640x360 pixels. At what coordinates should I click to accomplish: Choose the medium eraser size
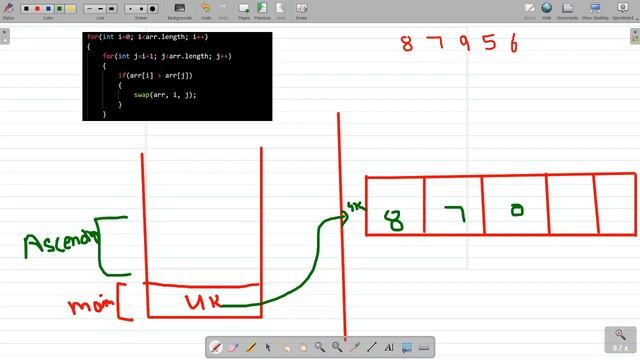(x=141, y=9)
